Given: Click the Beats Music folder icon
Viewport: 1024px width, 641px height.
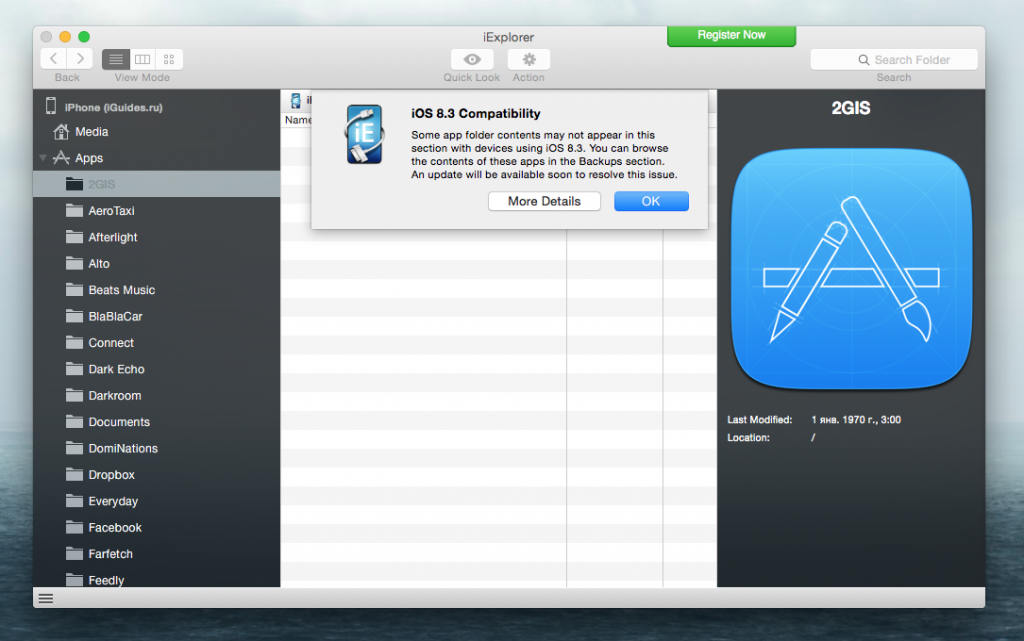Looking at the screenshot, I should (x=74, y=289).
